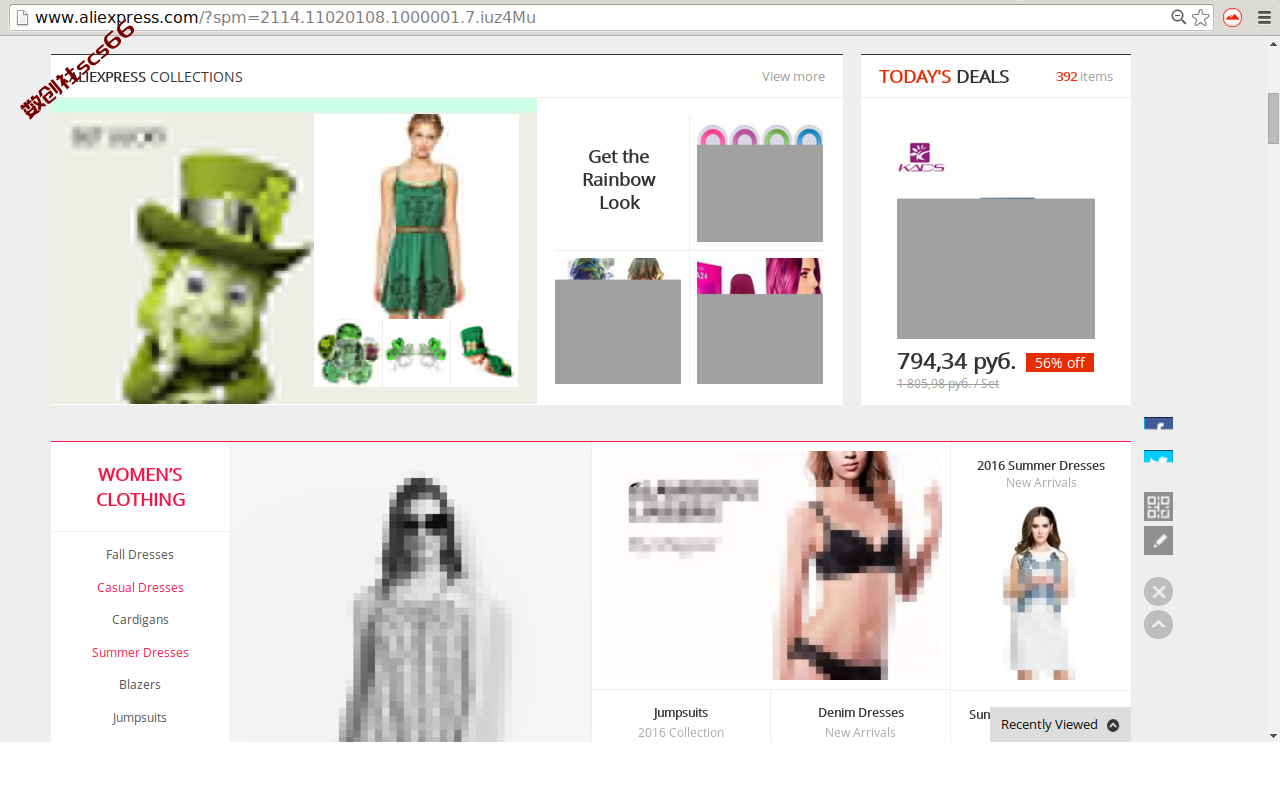Go to Fall Dresses category
1280x800 pixels.
[140, 555]
